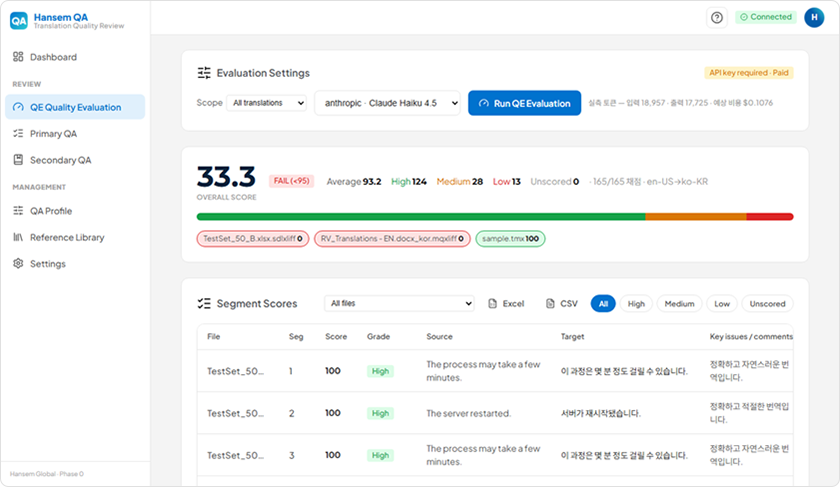Click the Evaluation Settings sliders icon

(204, 73)
